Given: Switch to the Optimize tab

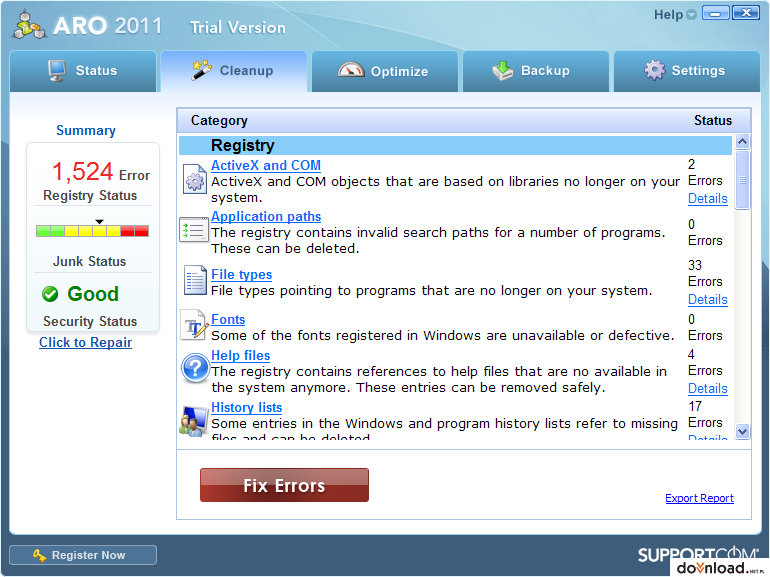Looking at the screenshot, I should (x=385, y=71).
